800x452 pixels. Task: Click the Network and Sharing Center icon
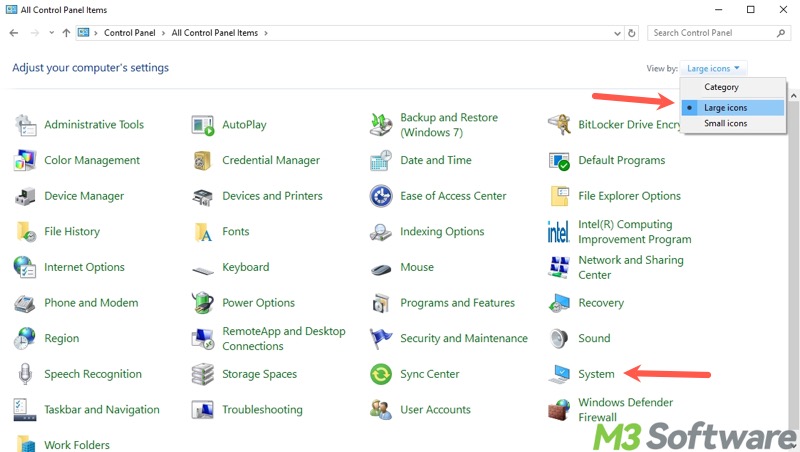tap(559, 267)
